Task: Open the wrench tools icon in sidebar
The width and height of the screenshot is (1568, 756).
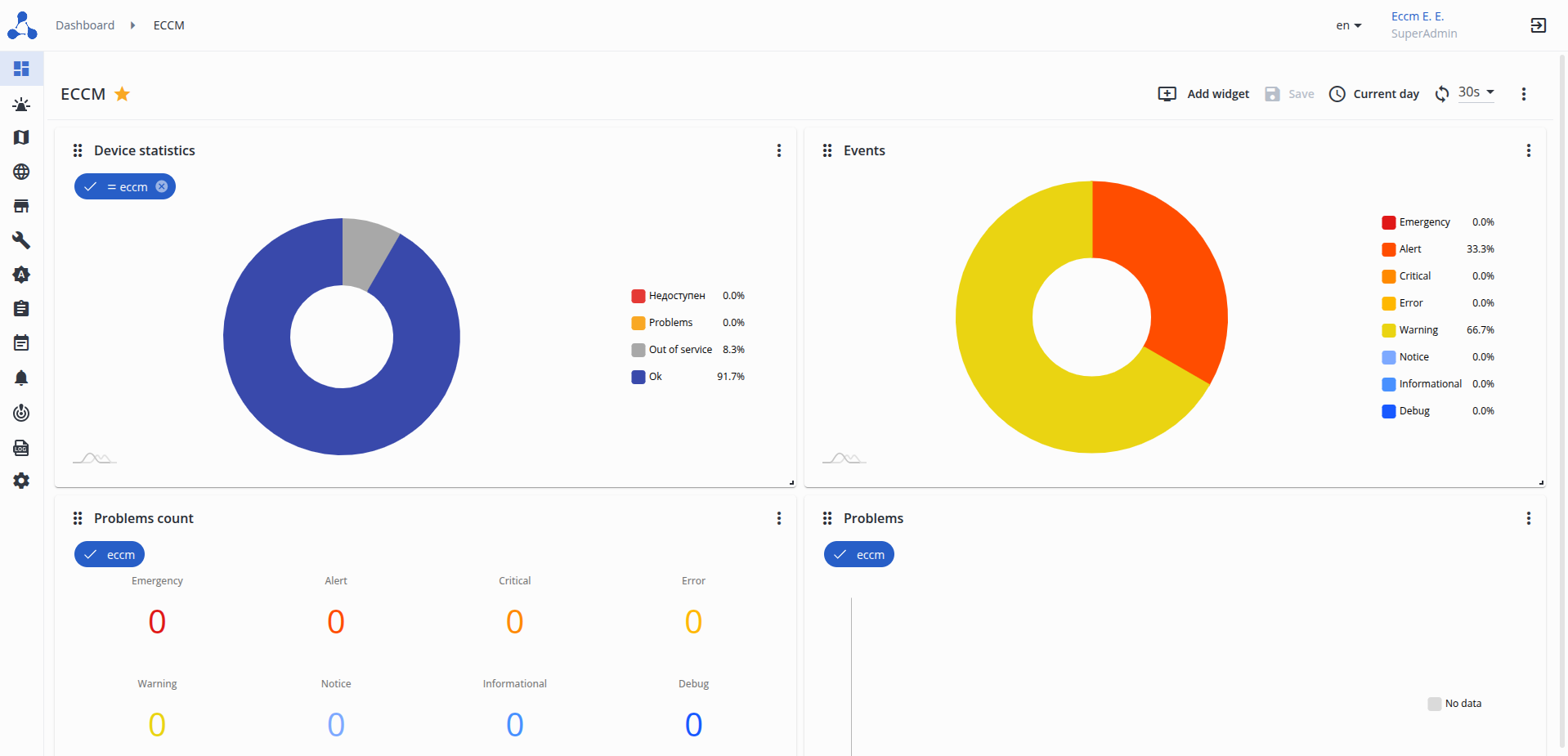Action: (21, 240)
